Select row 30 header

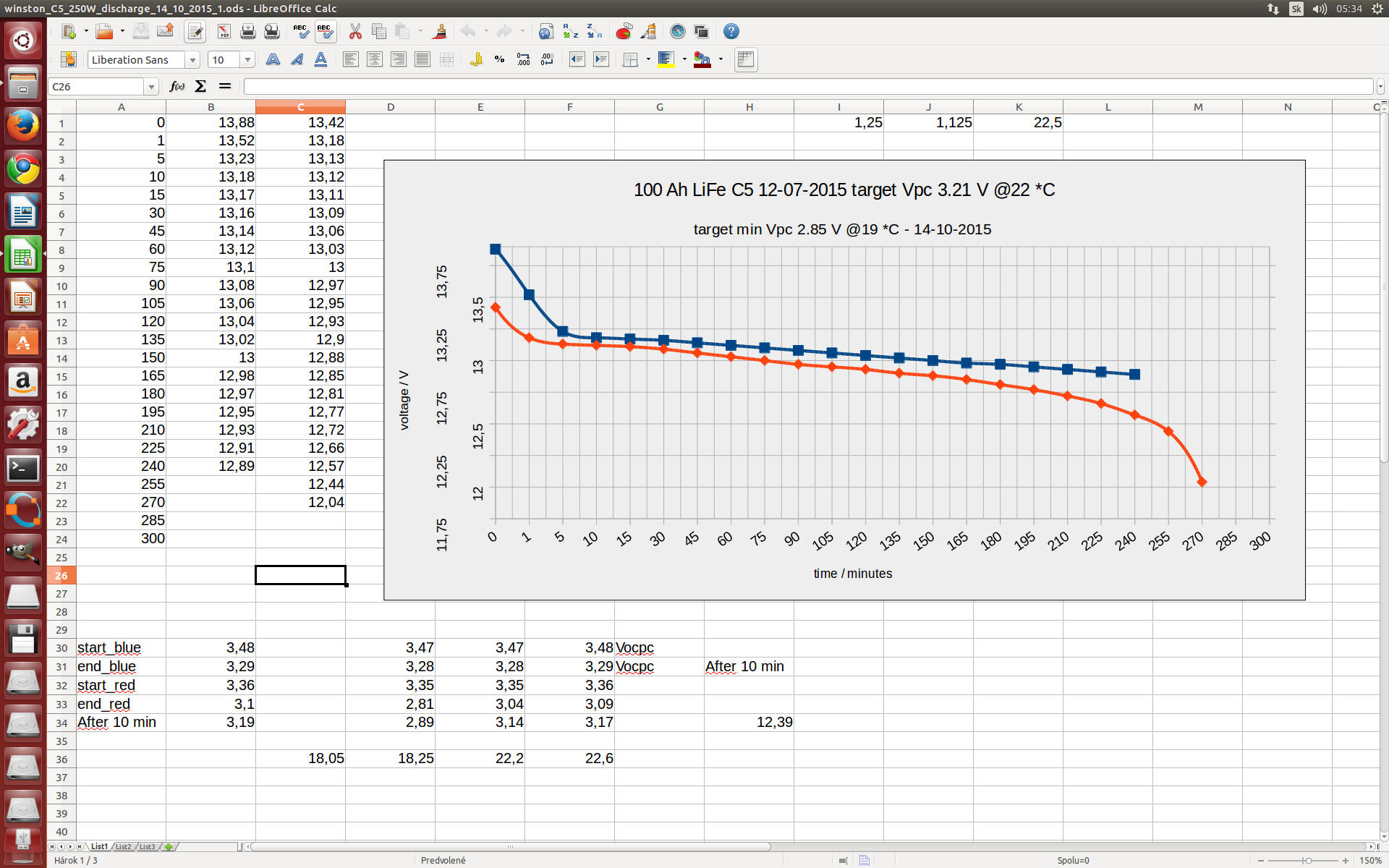click(61, 648)
